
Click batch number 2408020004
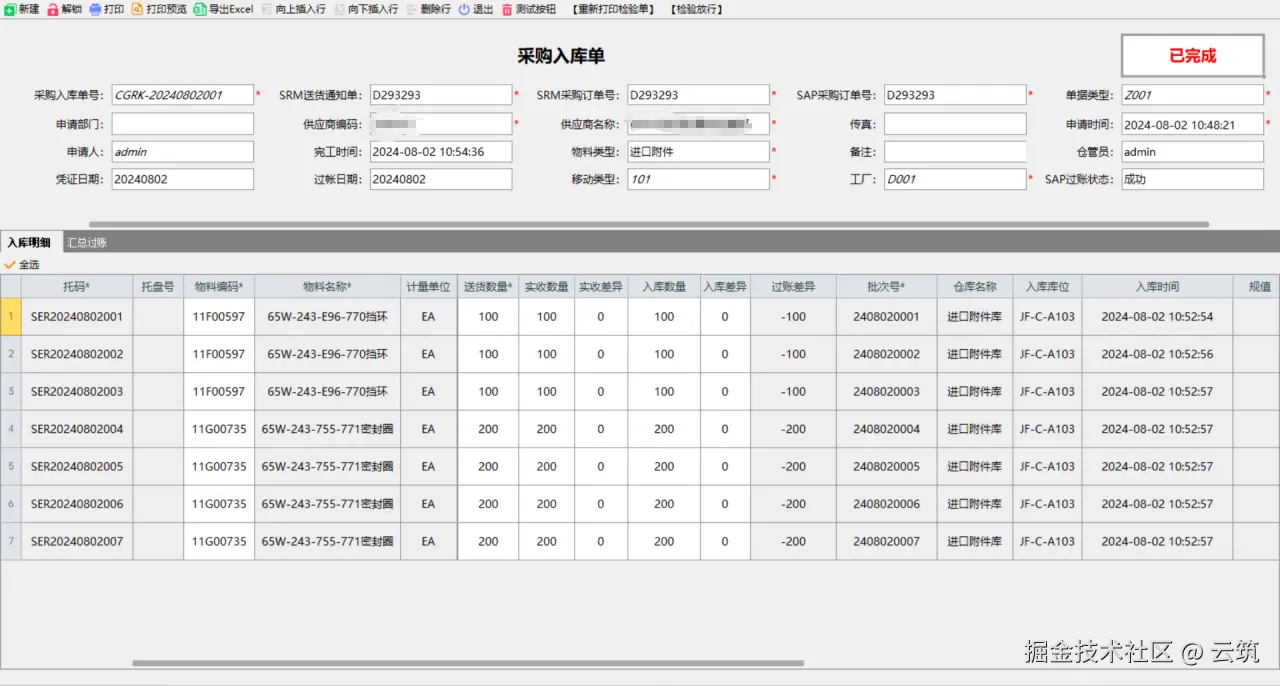886,429
